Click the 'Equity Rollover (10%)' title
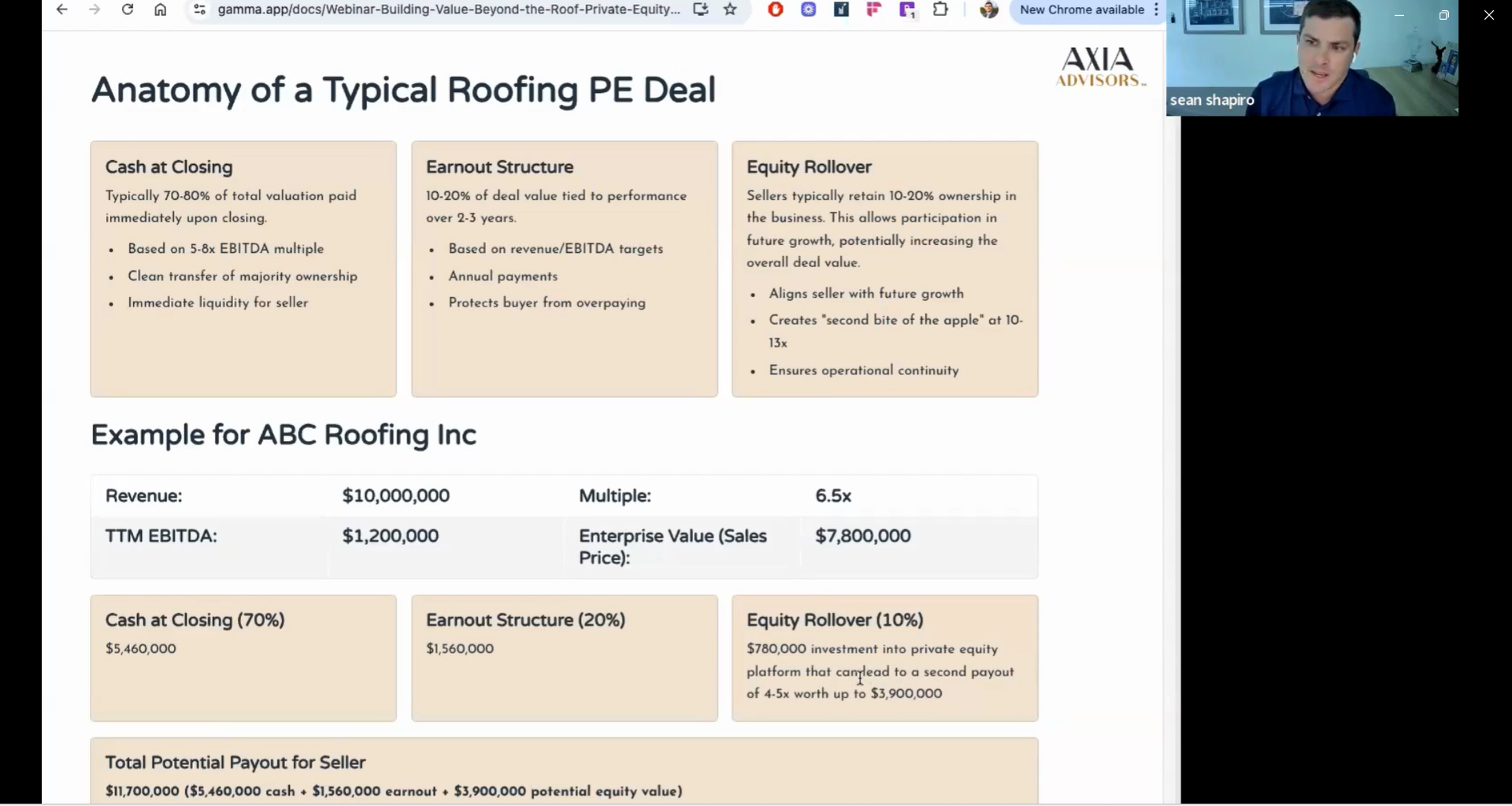Screen dimensions: 1512x806 point(836,620)
